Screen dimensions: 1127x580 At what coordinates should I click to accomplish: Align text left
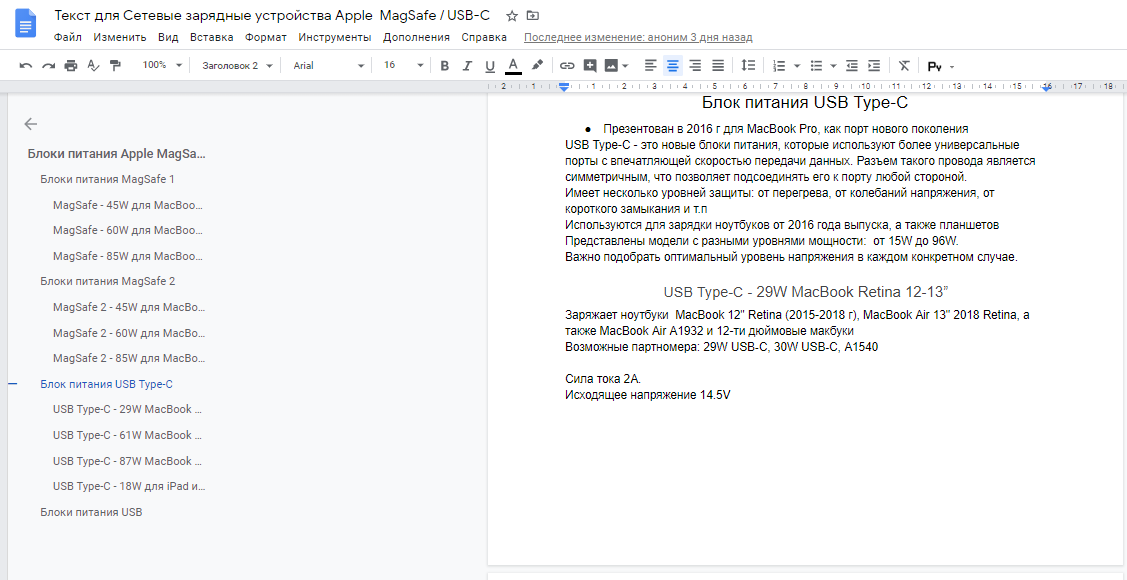click(650, 65)
